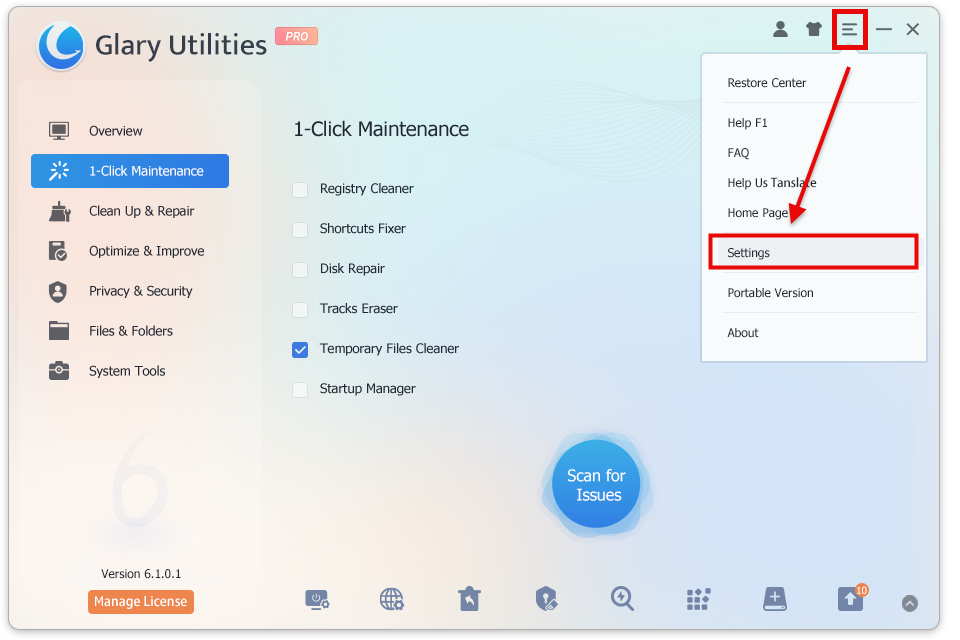Viewport: 960px width, 640px height.
Task: Tick the Tracks Eraser checkbox
Action: [x=300, y=310]
